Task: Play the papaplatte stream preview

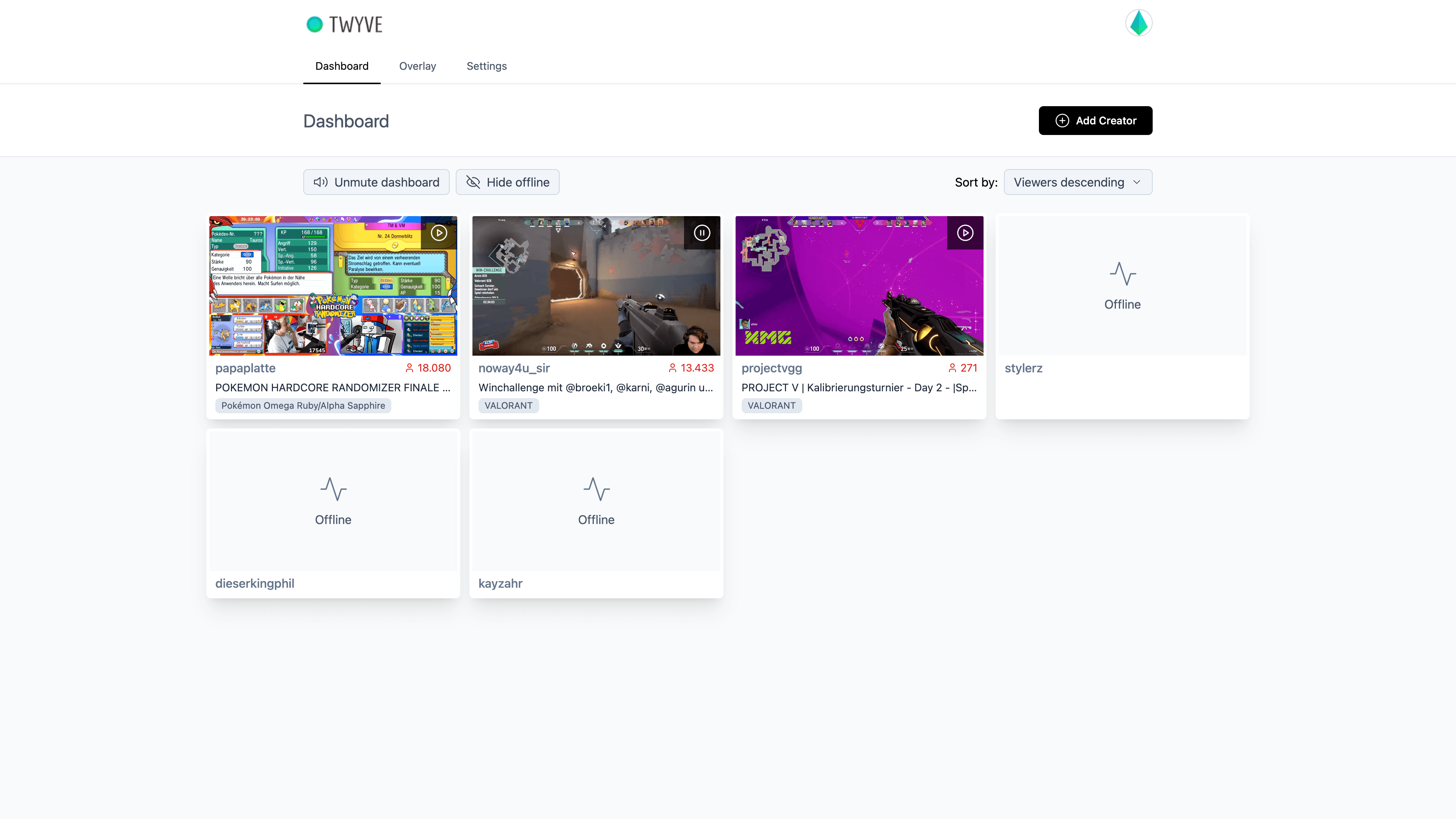Action: point(439,233)
